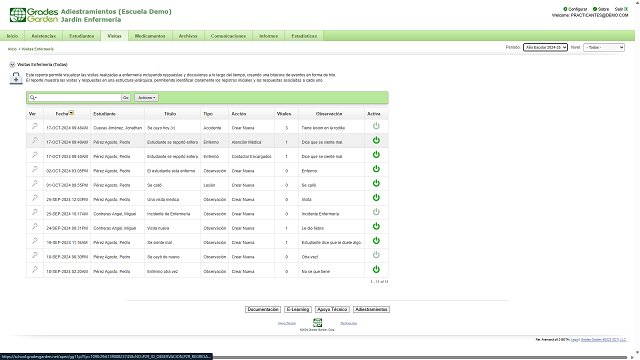Image resolution: width=640 pixels, height=360 pixels.
Task: View the 01-OCT-2024 'Se cayó' Lesión visit
Action: click(x=35, y=183)
